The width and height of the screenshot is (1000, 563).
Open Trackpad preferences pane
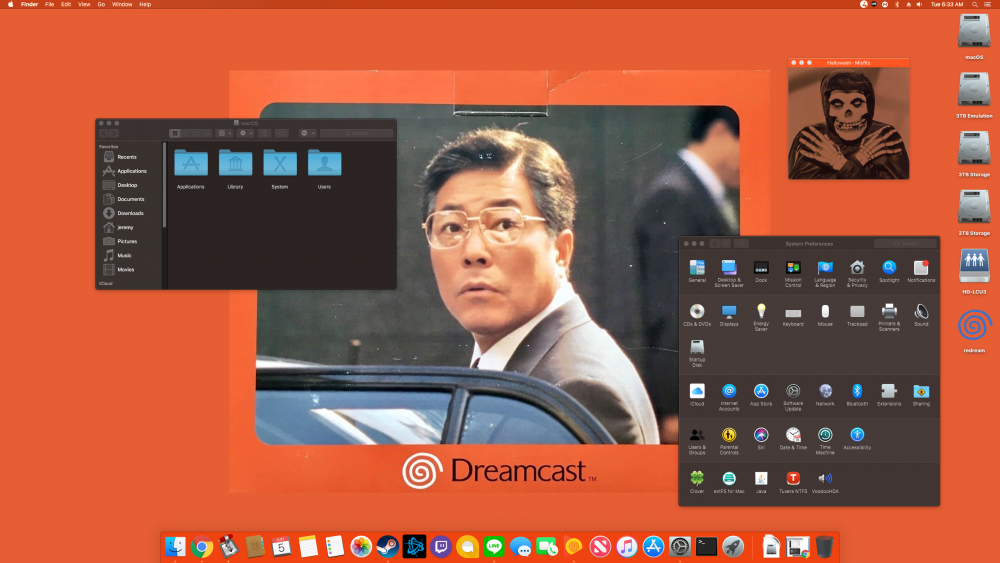point(857,314)
